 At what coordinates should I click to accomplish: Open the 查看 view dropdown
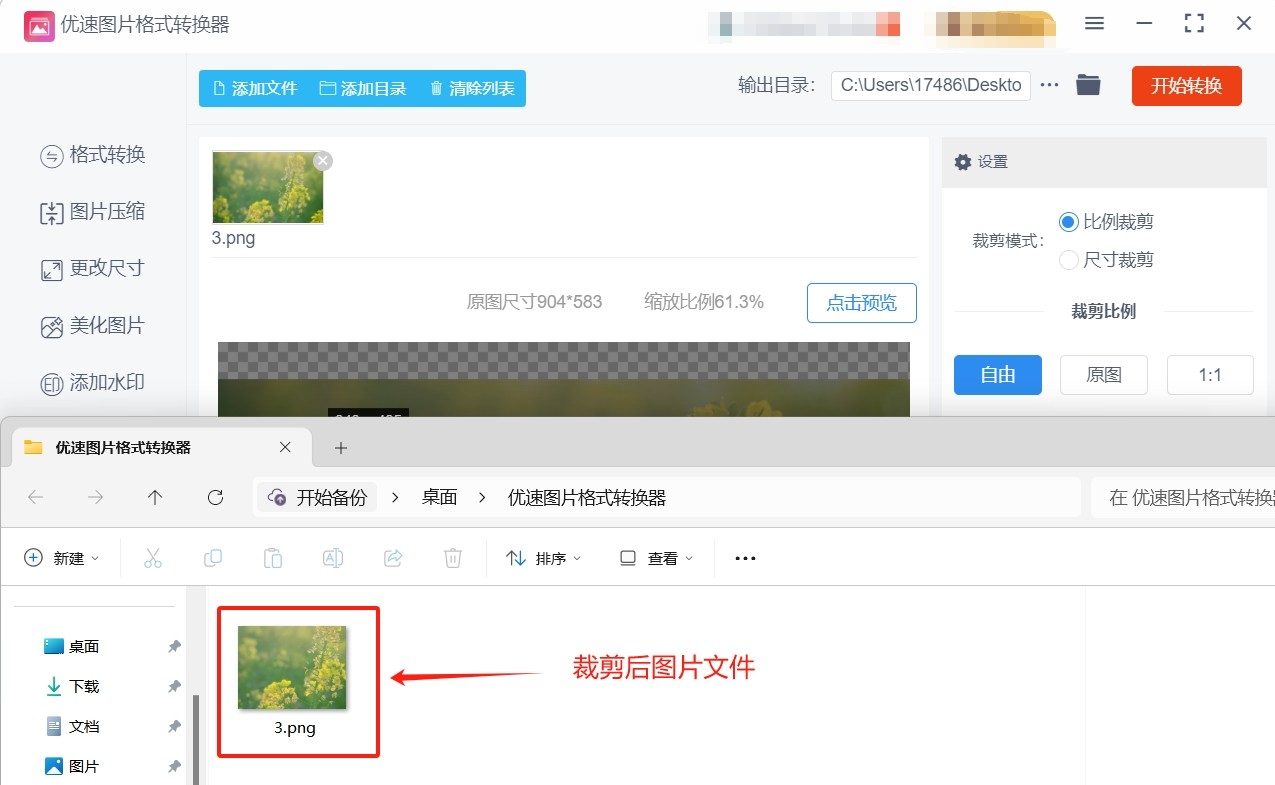656,558
